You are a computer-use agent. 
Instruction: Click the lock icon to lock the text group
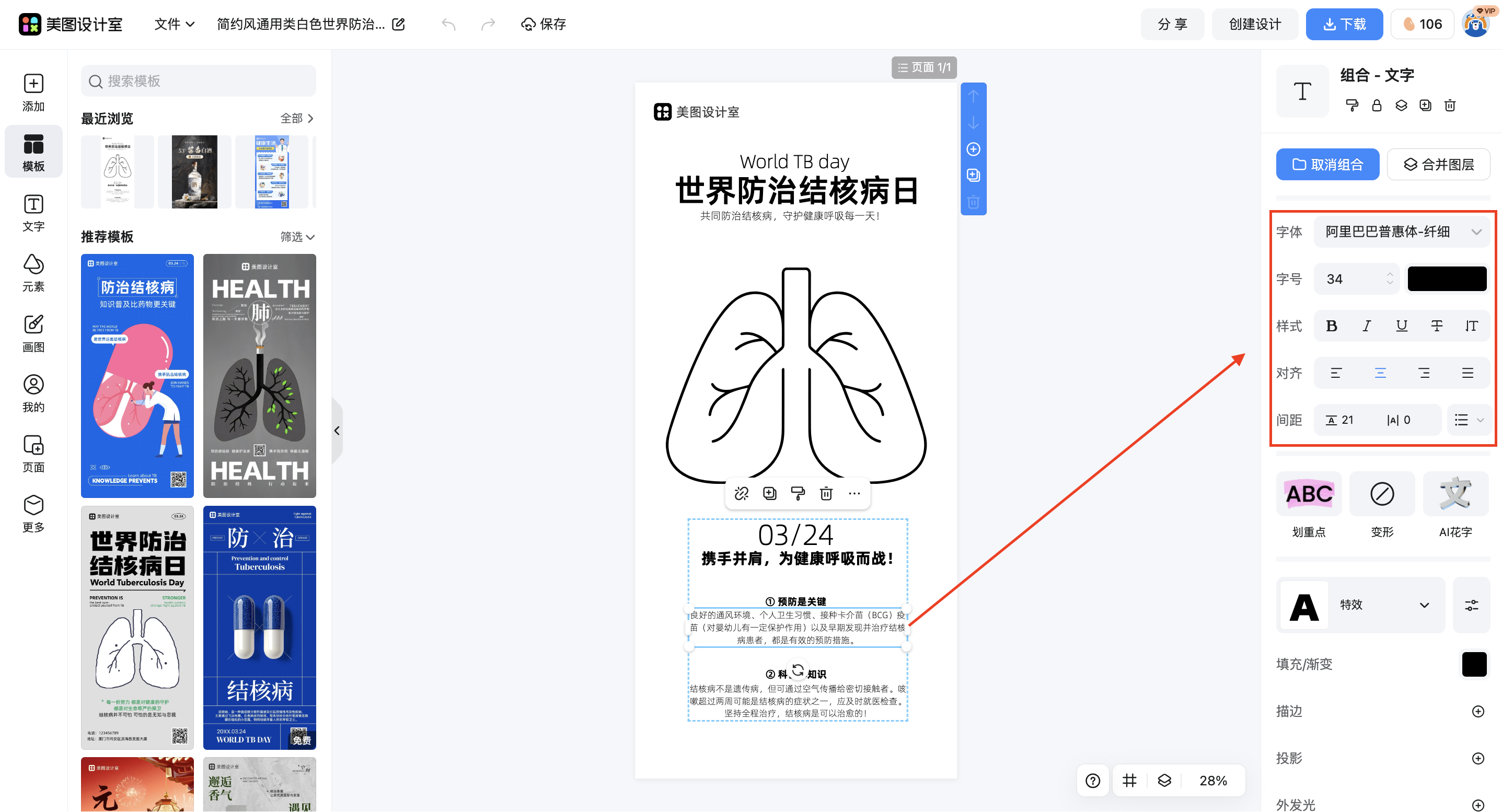(x=1377, y=106)
